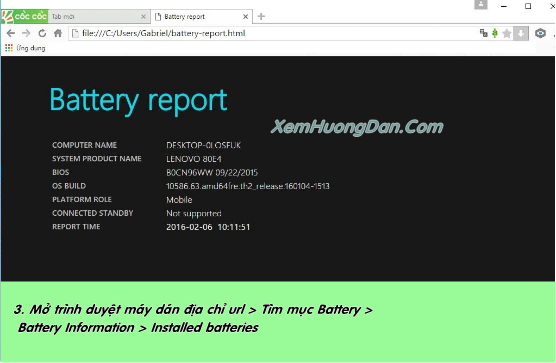The height and width of the screenshot is (363, 556).
Task: Click the address bar URL field
Action: (273, 33)
